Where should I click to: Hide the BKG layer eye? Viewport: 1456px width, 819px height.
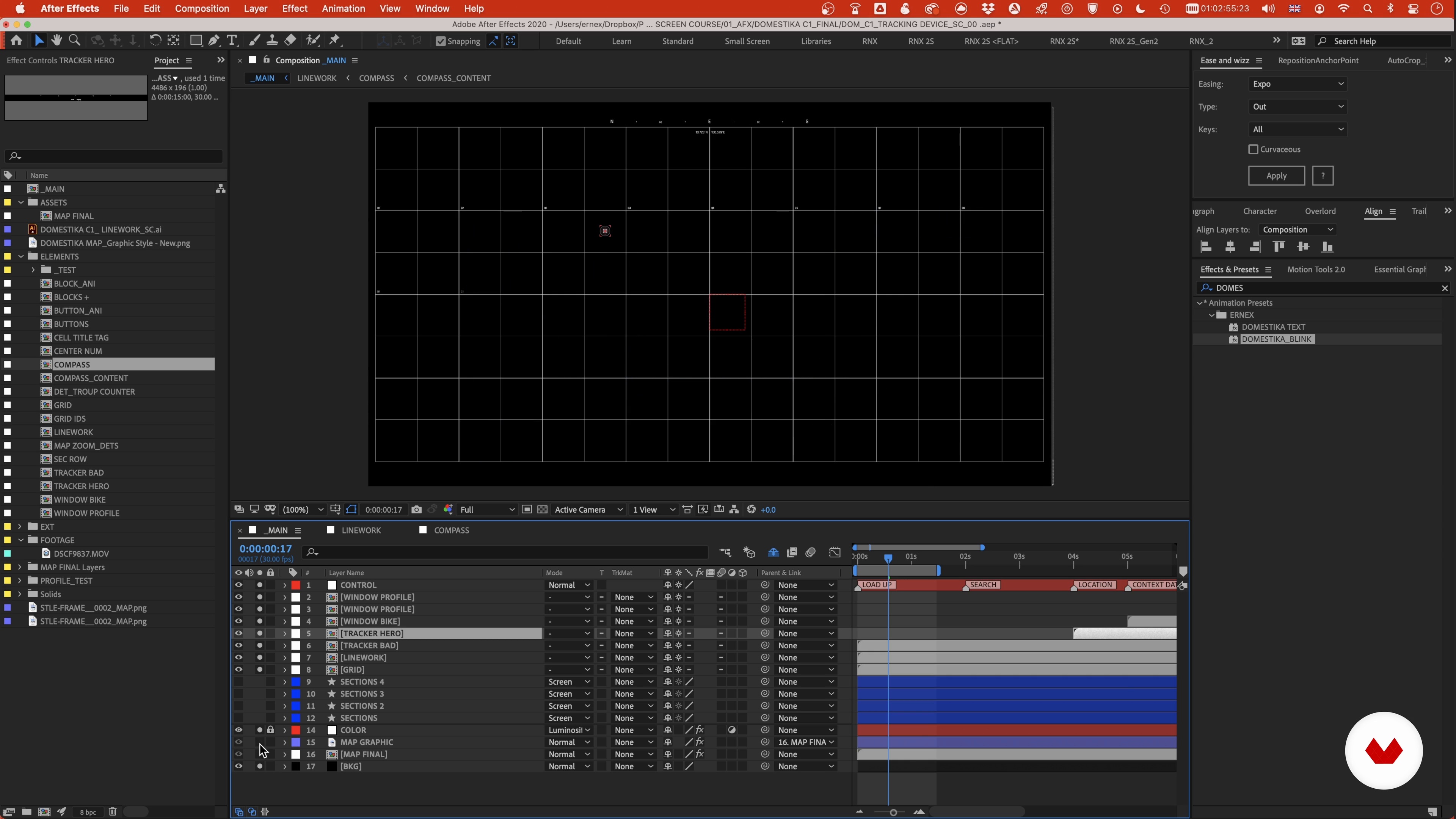[238, 767]
